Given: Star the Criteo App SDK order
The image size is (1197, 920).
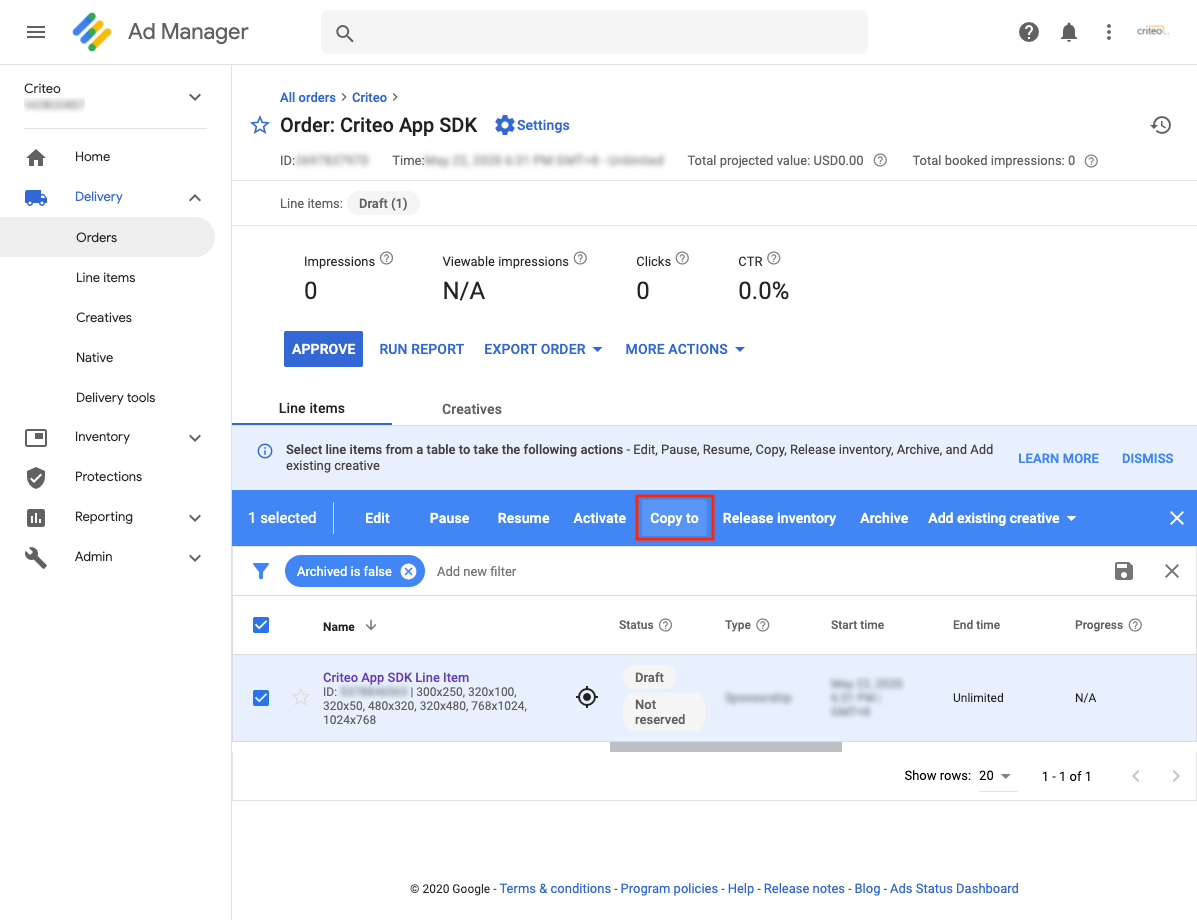Looking at the screenshot, I should point(260,125).
